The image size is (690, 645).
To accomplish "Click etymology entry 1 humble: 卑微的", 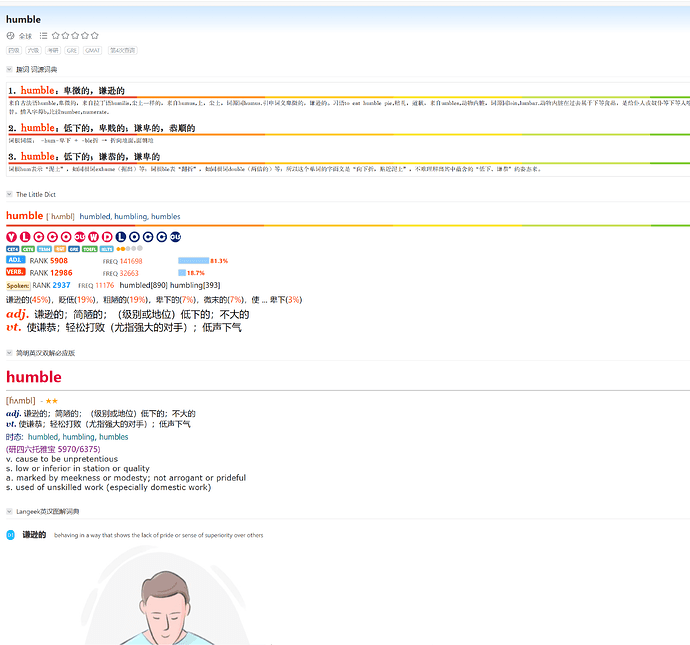I will coord(66,91).
